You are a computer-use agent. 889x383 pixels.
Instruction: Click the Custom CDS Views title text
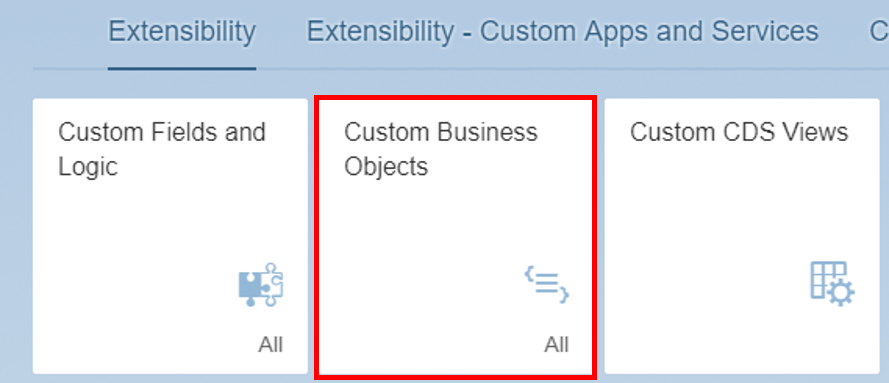click(x=739, y=133)
